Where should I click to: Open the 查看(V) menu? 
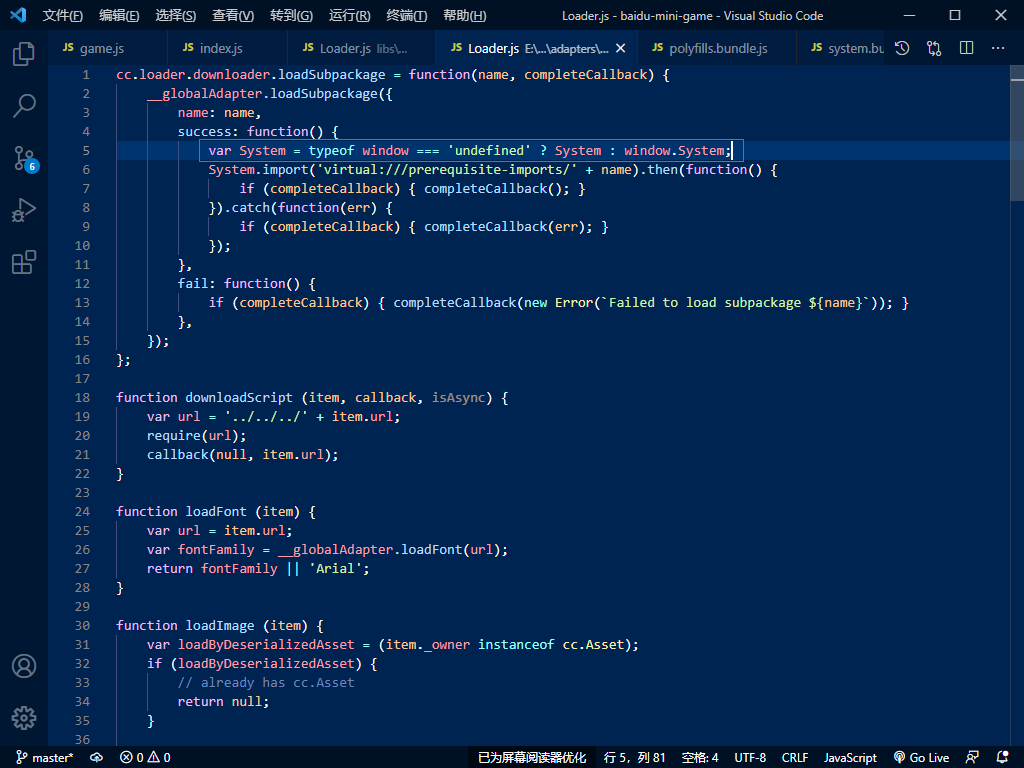tap(232, 16)
